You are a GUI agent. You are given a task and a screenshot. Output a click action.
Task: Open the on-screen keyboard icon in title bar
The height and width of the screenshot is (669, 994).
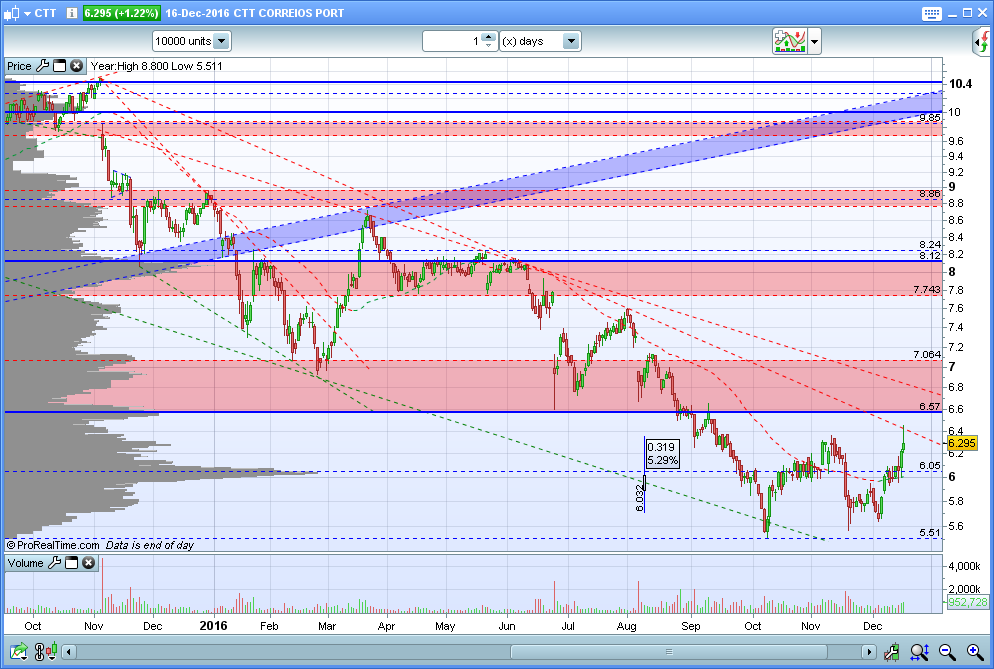point(931,13)
